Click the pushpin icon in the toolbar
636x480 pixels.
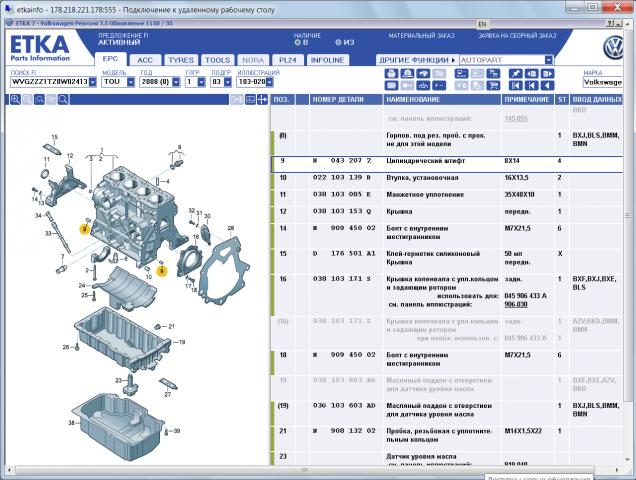click(x=516, y=73)
